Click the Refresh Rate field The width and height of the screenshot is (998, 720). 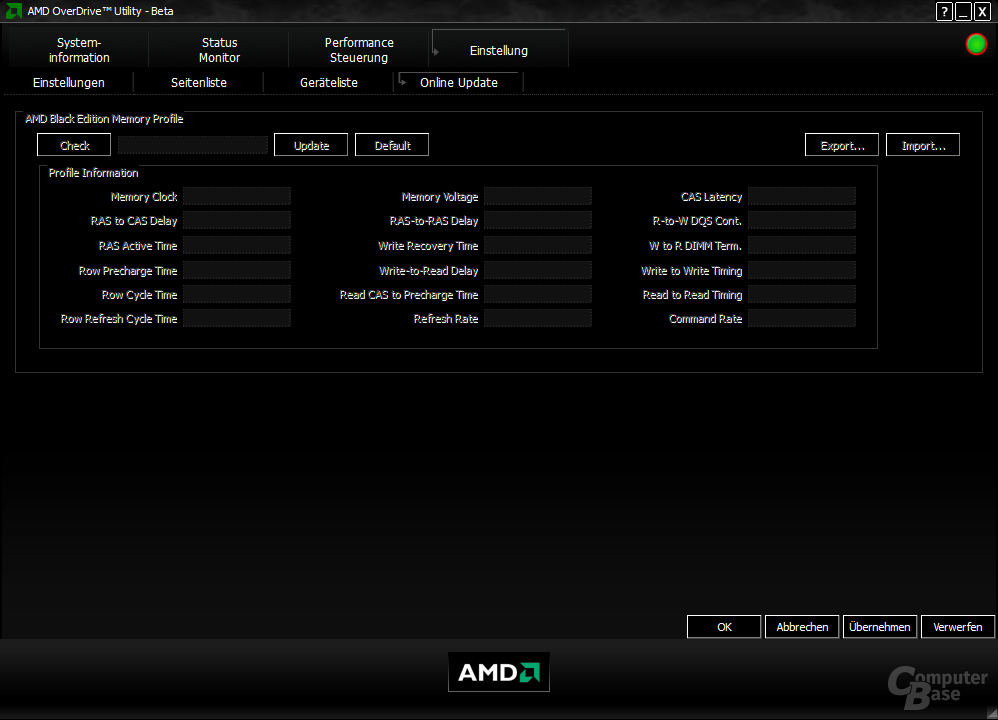[538, 318]
